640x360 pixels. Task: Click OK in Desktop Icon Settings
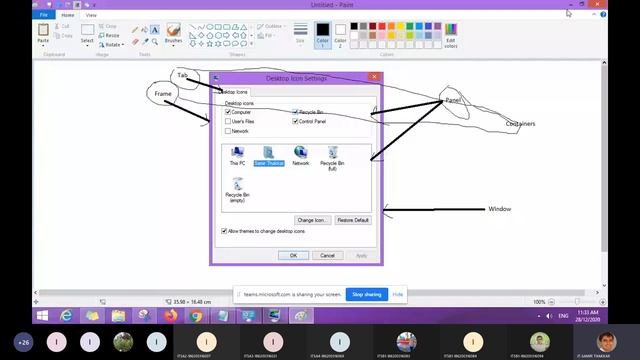point(293,256)
